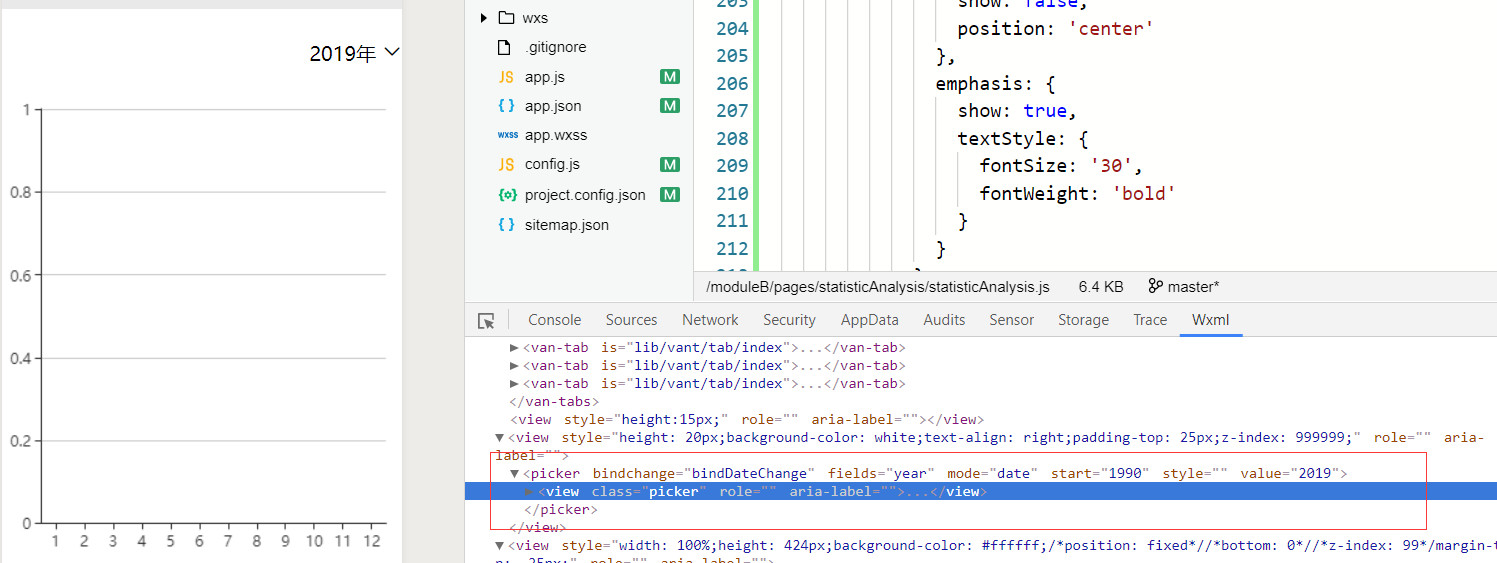Click the modified badge next to config.js

670,165
